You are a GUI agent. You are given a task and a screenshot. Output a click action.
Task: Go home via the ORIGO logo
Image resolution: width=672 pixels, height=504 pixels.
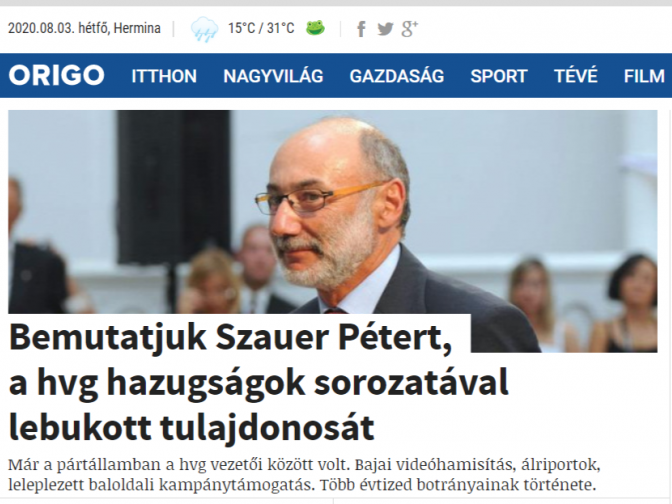(57, 75)
